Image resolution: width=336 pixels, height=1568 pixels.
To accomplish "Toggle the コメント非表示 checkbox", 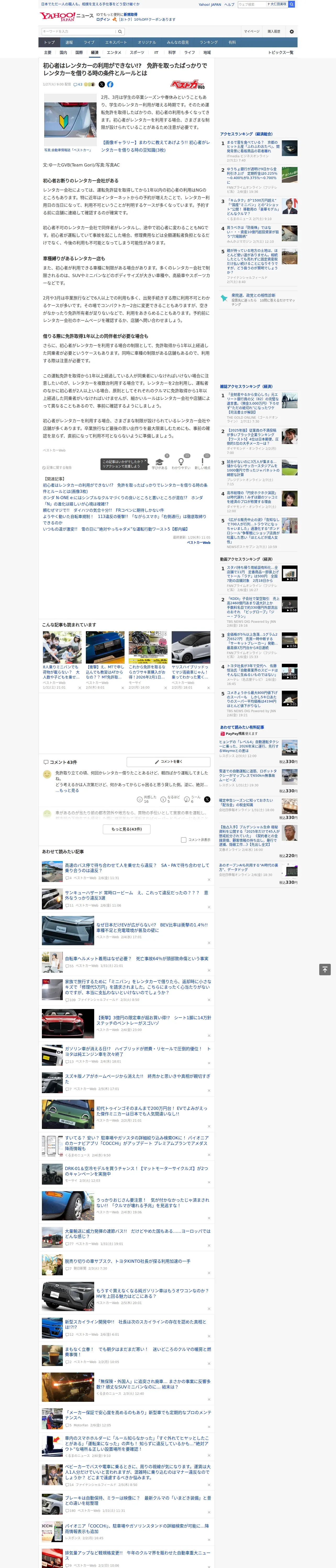I will [183, 839].
